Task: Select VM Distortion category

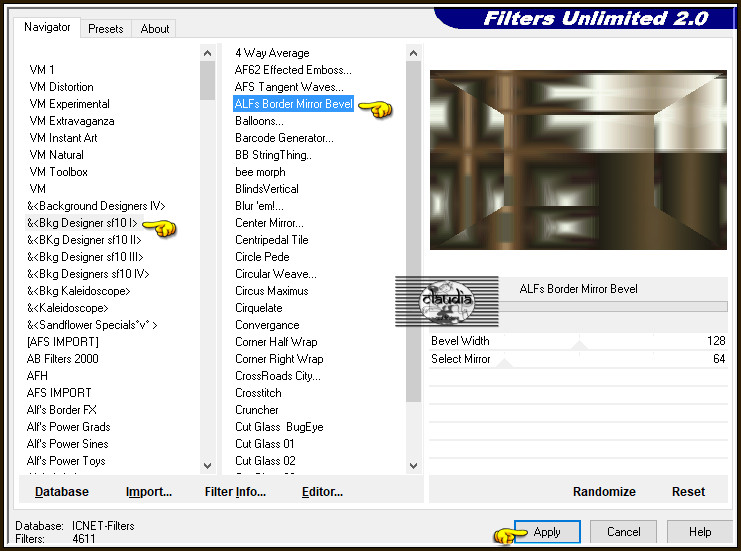Action: tap(61, 87)
